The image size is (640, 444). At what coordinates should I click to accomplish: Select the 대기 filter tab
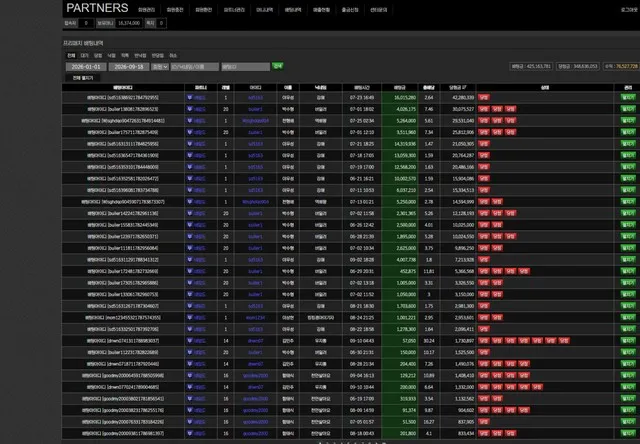tap(84, 55)
